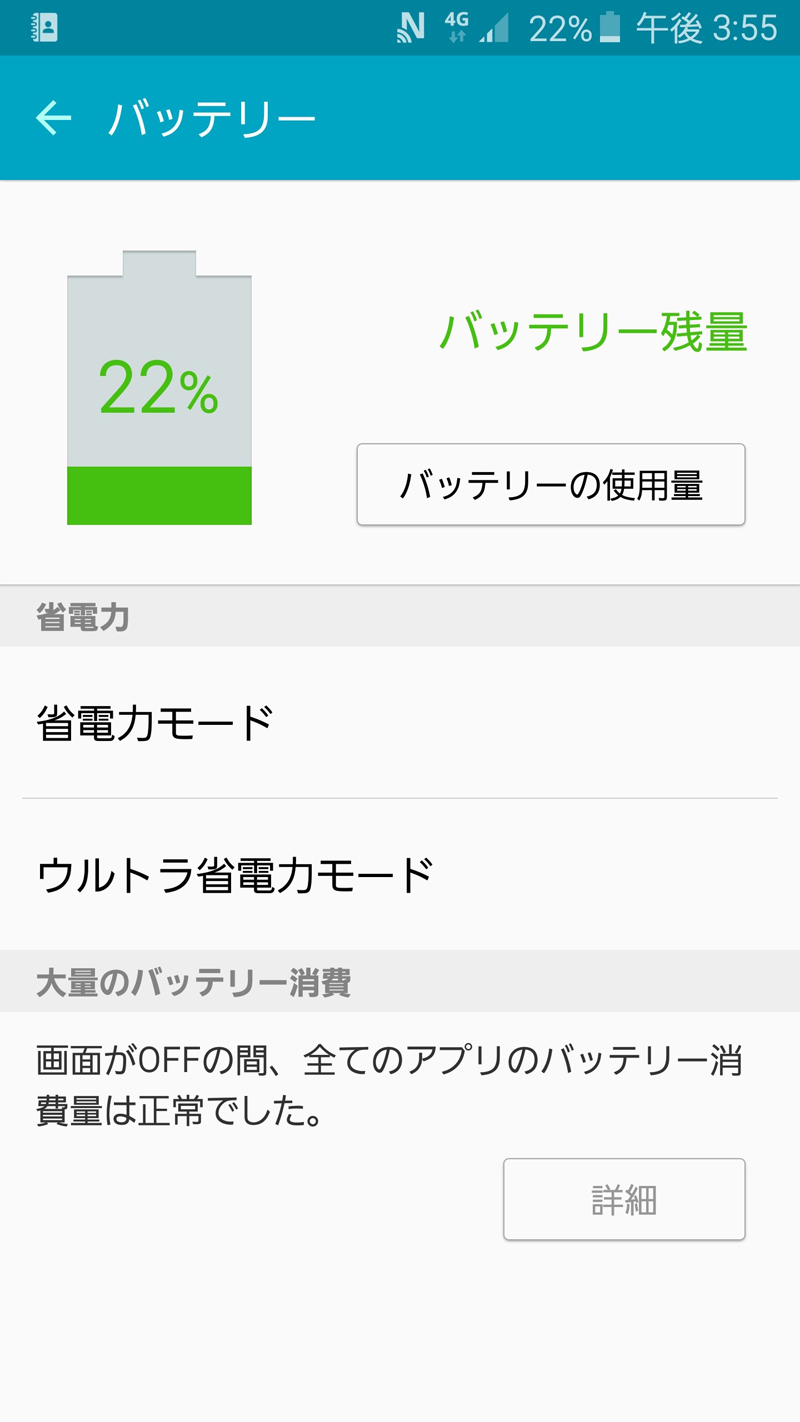This screenshot has width=800, height=1422.
Task: Tap the 22% text in the status bar
Action: (x=560, y=28)
